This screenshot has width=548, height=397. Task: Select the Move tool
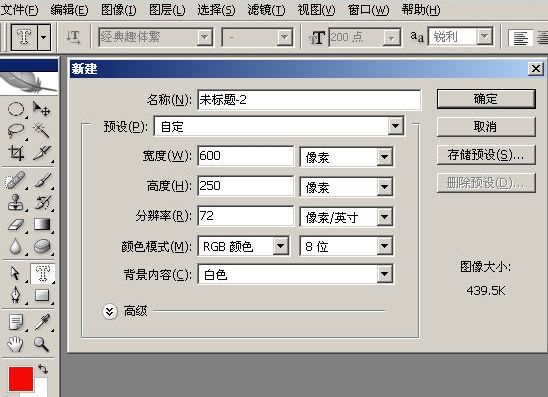click(42, 109)
